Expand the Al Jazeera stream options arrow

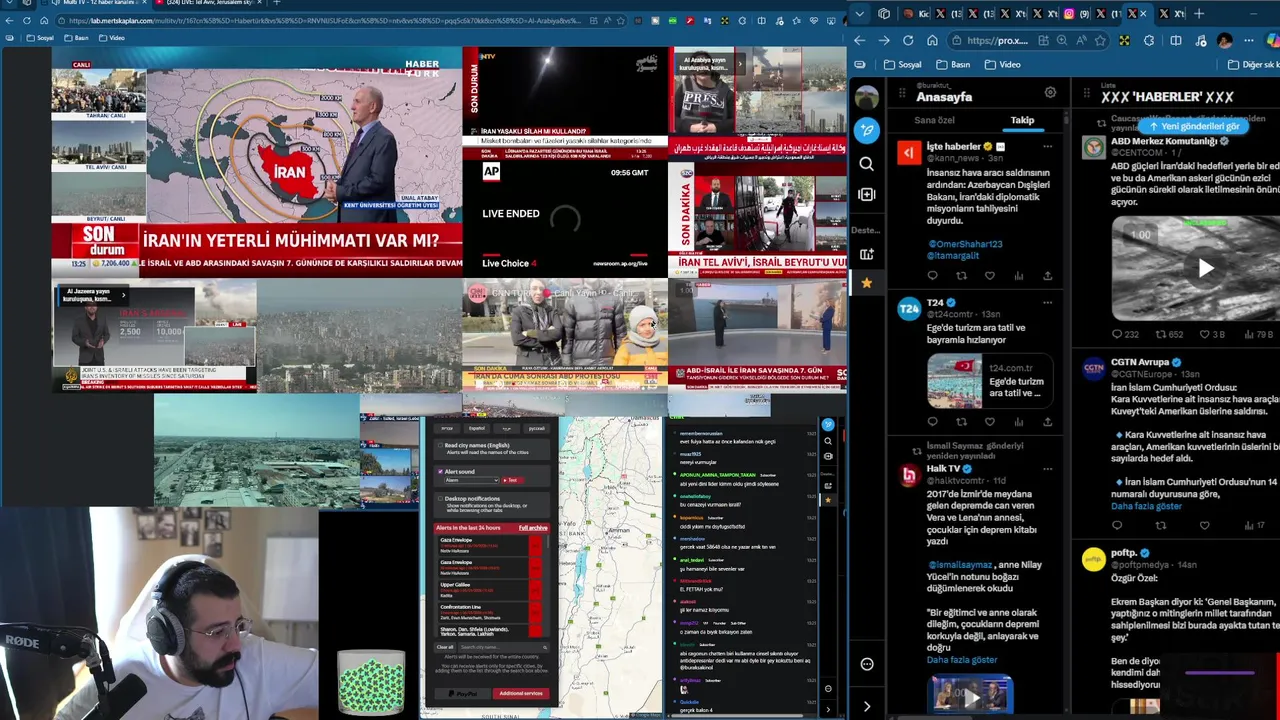pos(123,294)
